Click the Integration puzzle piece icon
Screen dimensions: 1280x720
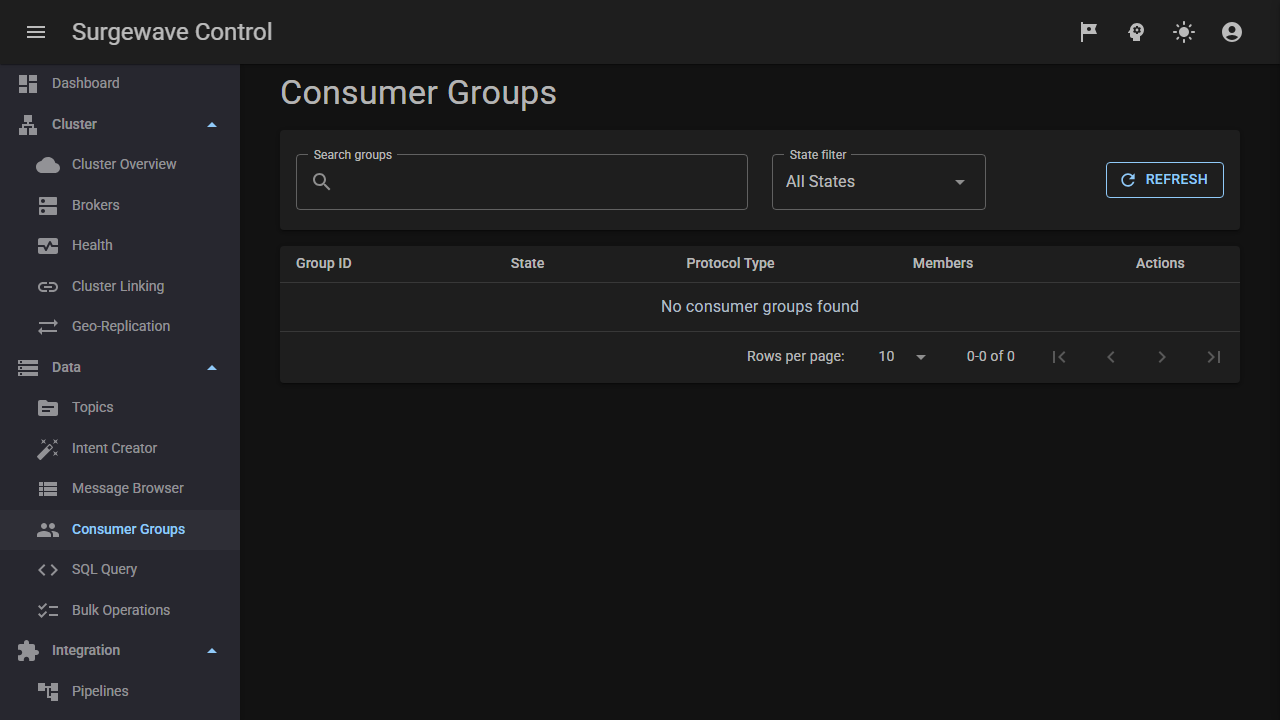point(28,651)
